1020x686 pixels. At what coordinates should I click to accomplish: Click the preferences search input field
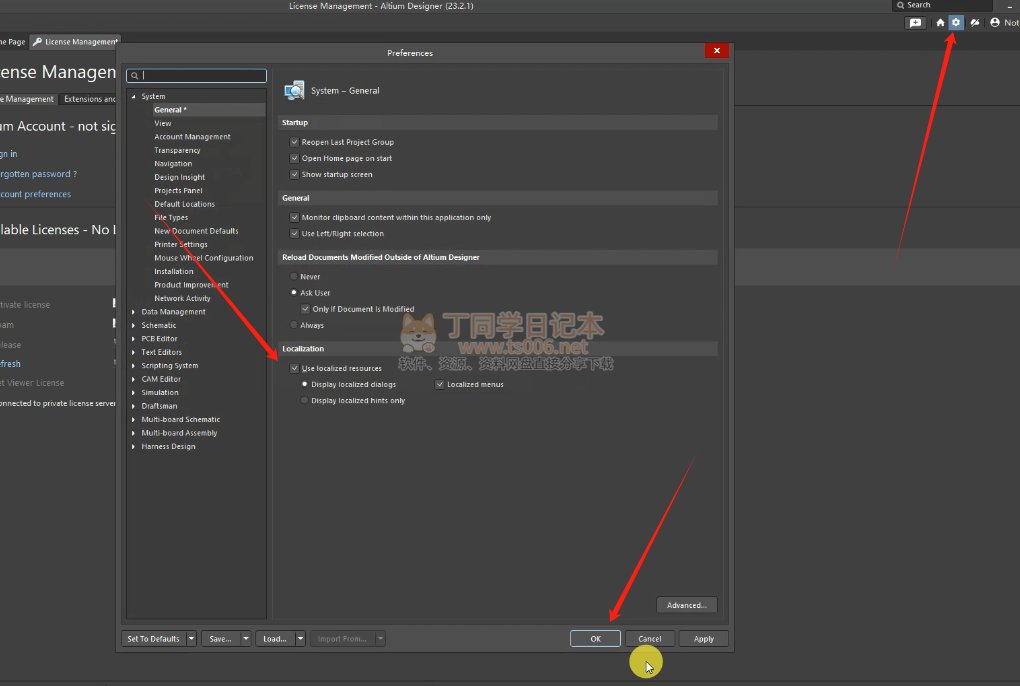[x=200, y=75]
